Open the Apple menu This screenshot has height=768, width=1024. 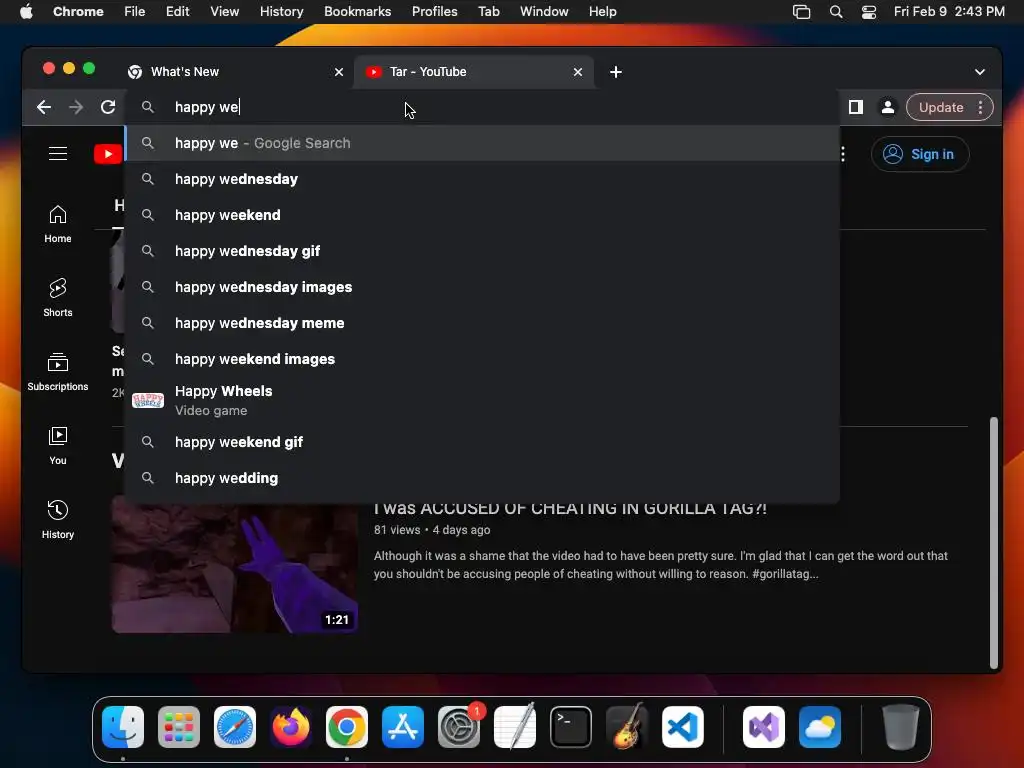(26, 12)
